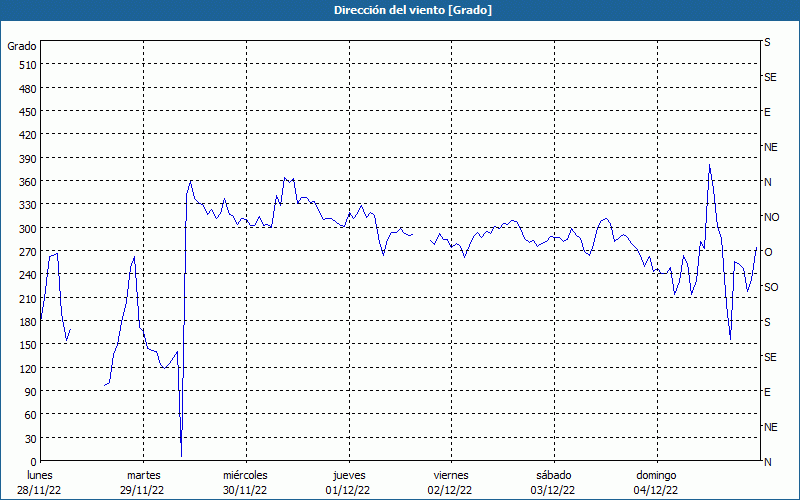Click the chart title 'Dirección del viento [Grado]'

[x=413, y=10]
